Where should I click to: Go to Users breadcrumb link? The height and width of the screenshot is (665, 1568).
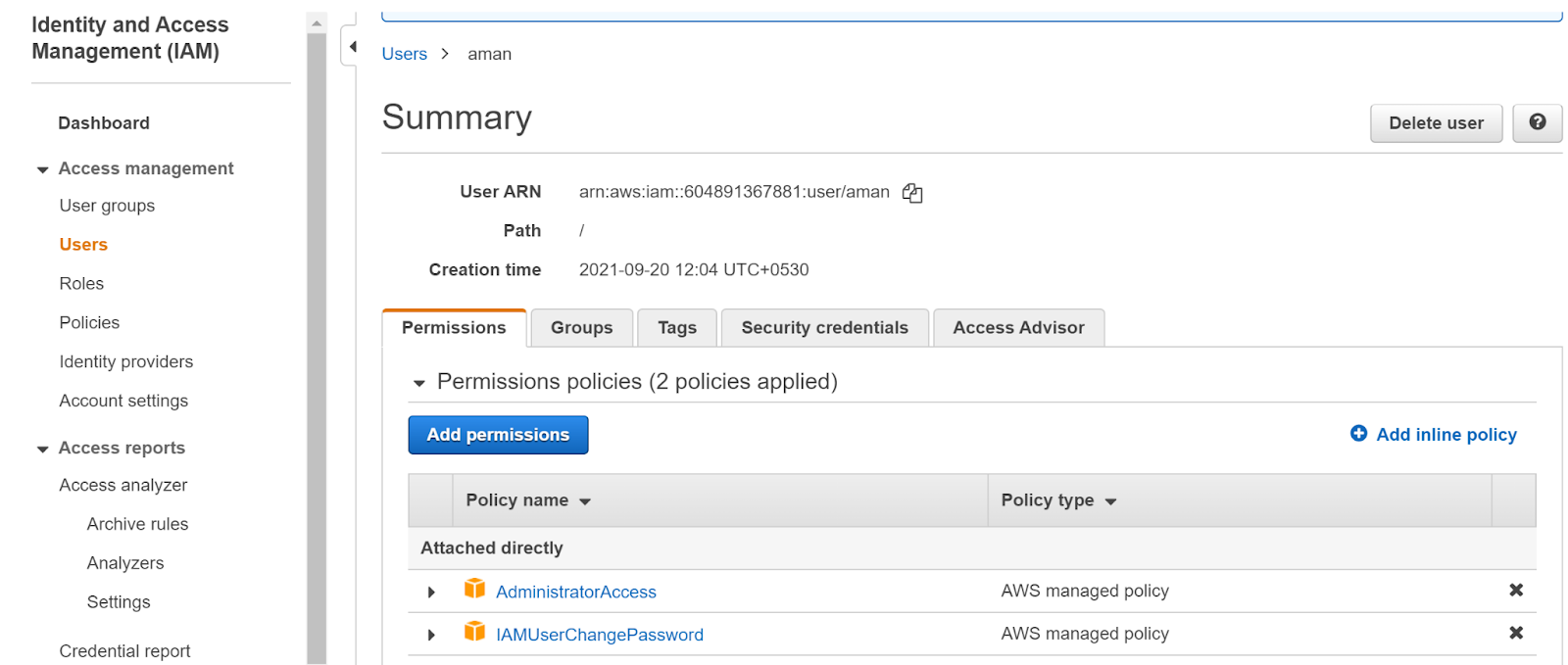click(x=404, y=54)
